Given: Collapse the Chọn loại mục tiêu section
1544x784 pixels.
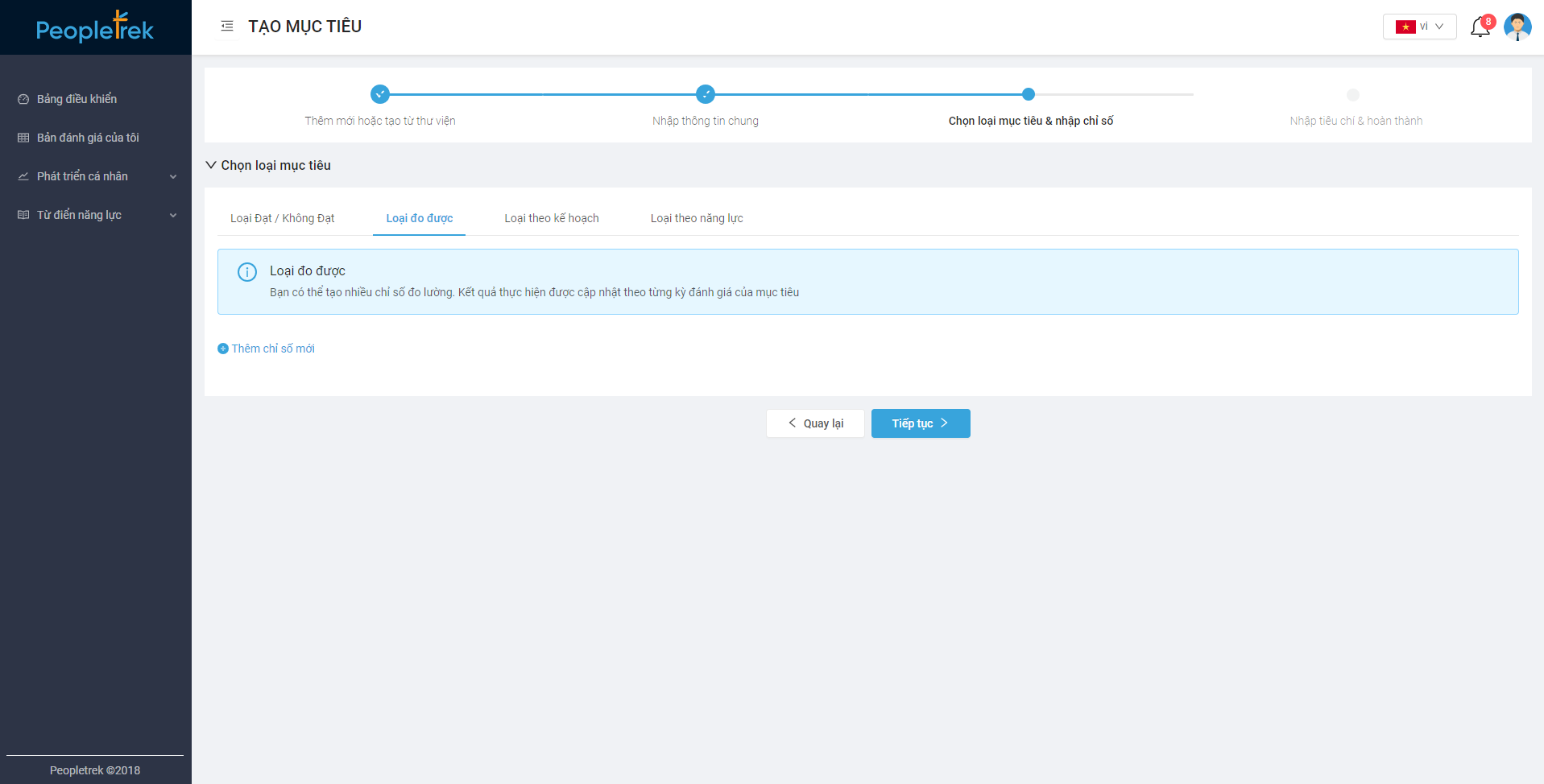Looking at the screenshot, I should tap(211, 165).
